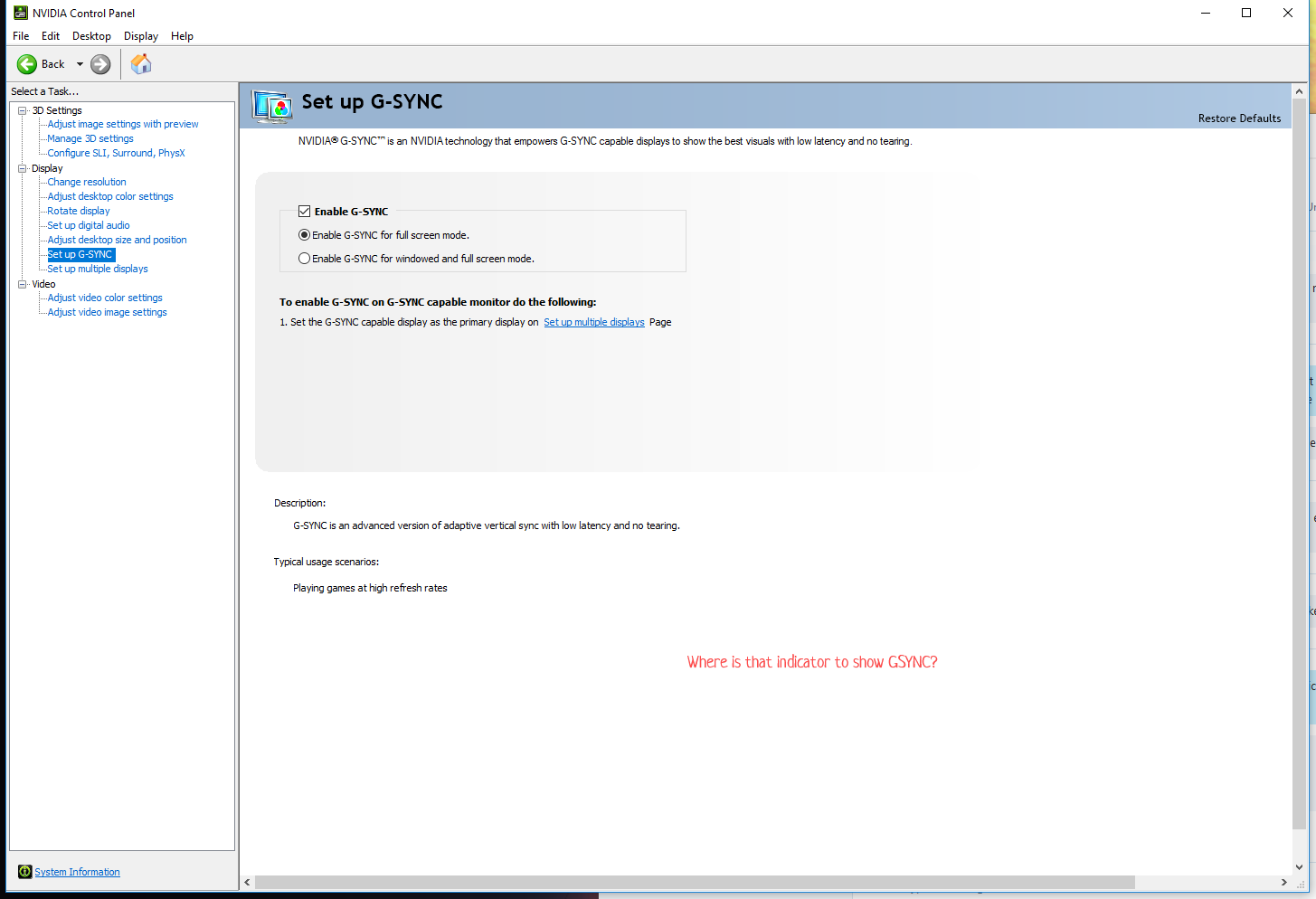Open Adjust video image settings

click(x=107, y=312)
